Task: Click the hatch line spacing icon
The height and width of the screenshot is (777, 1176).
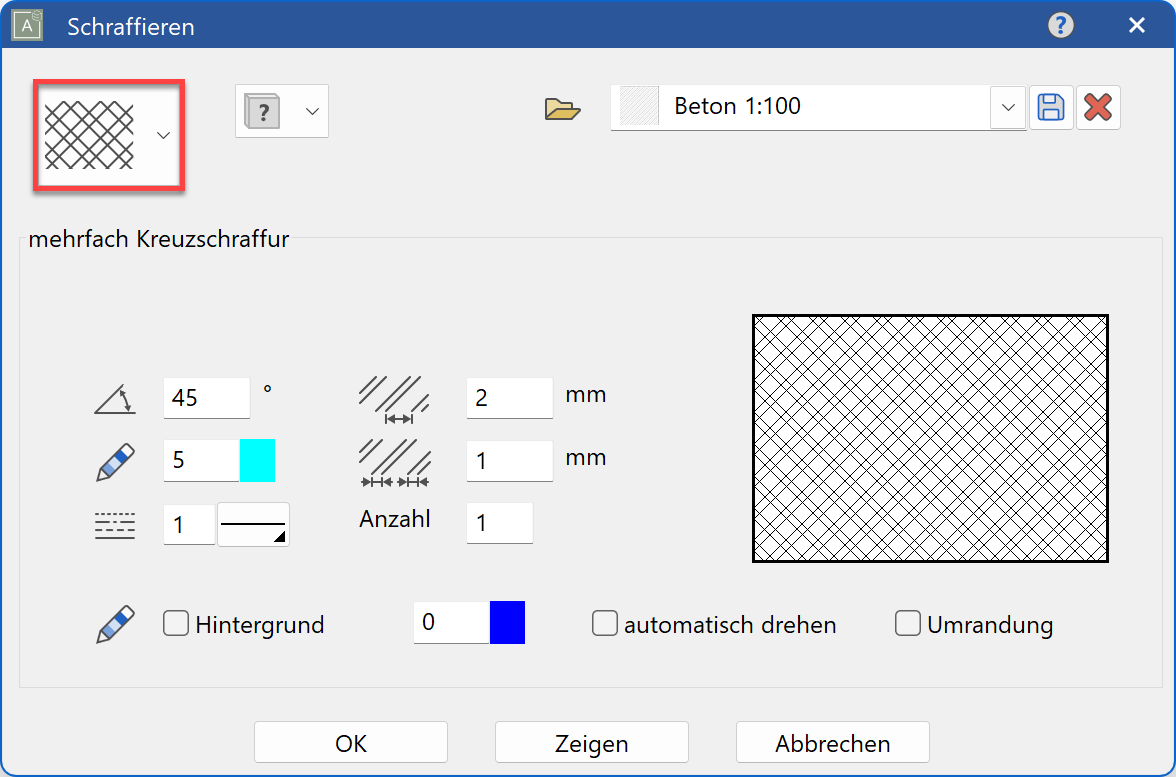Action: tap(394, 397)
